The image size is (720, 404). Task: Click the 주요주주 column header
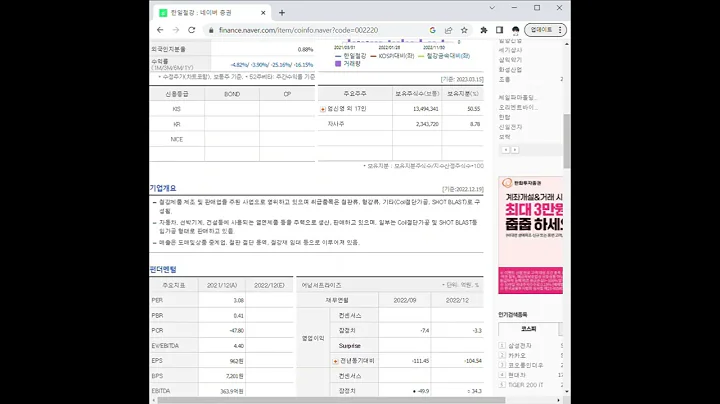coord(355,94)
